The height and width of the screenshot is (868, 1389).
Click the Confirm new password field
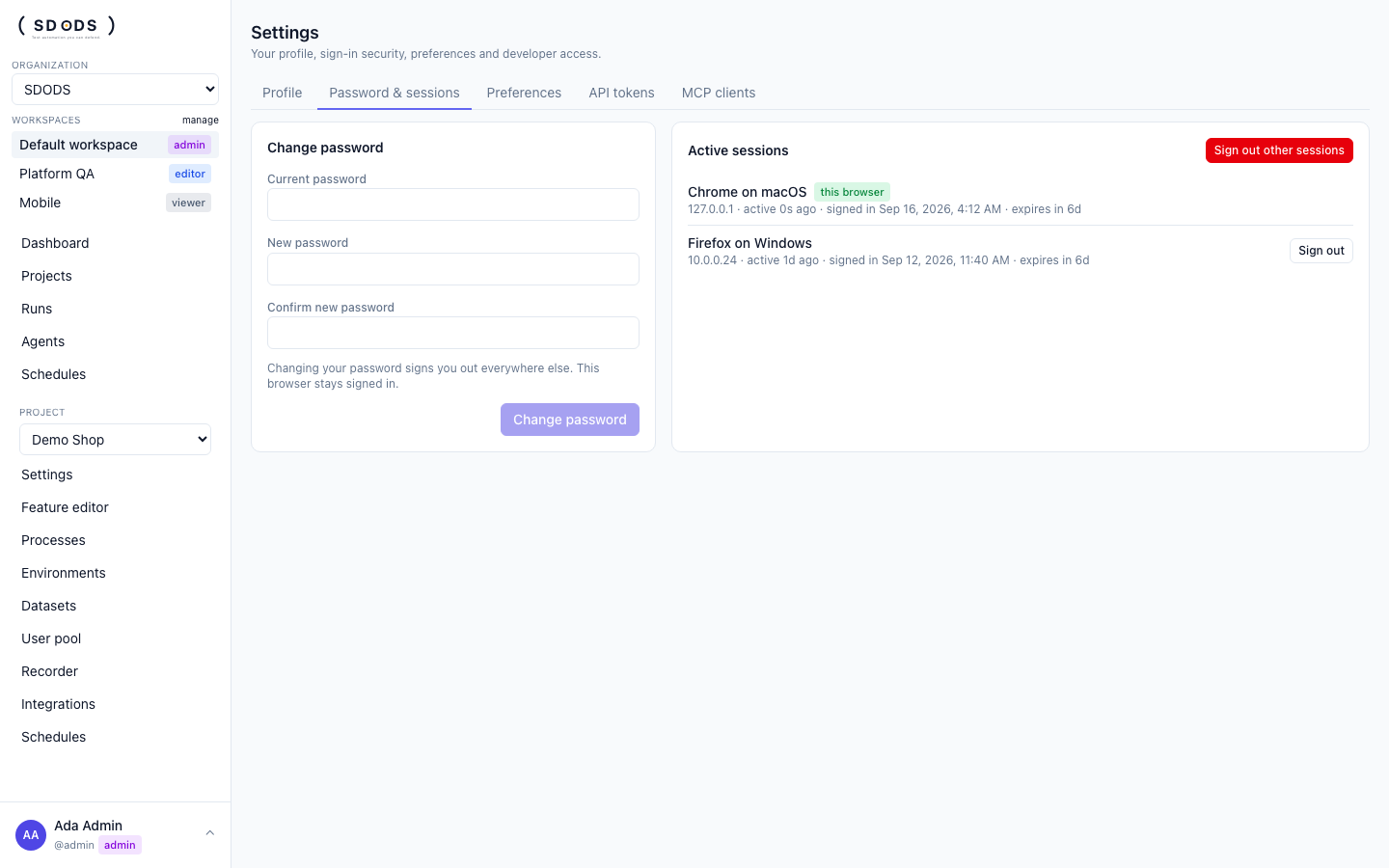[x=453, y=333]
